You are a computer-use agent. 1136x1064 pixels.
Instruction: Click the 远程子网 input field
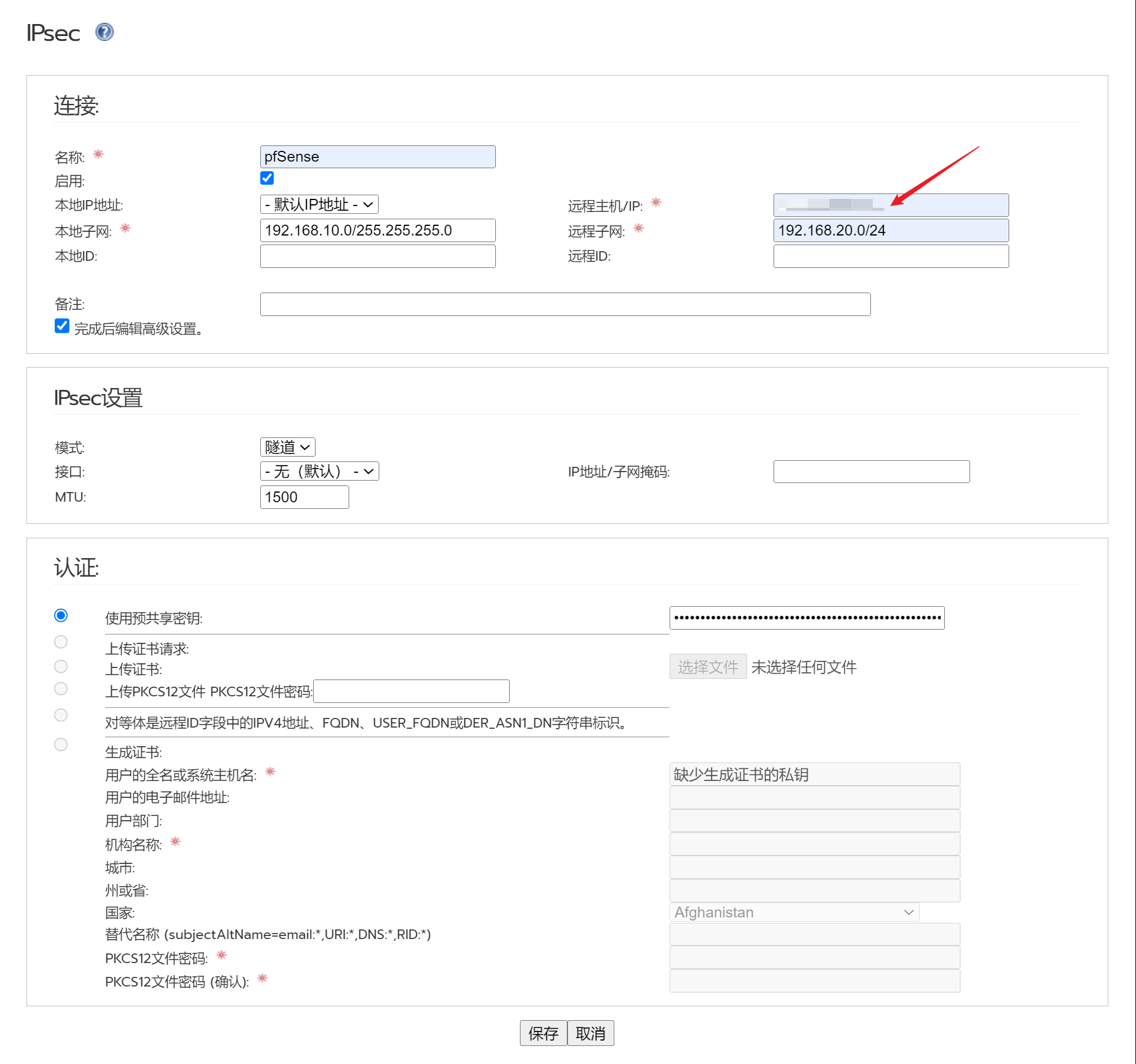[x=890, y=231]
